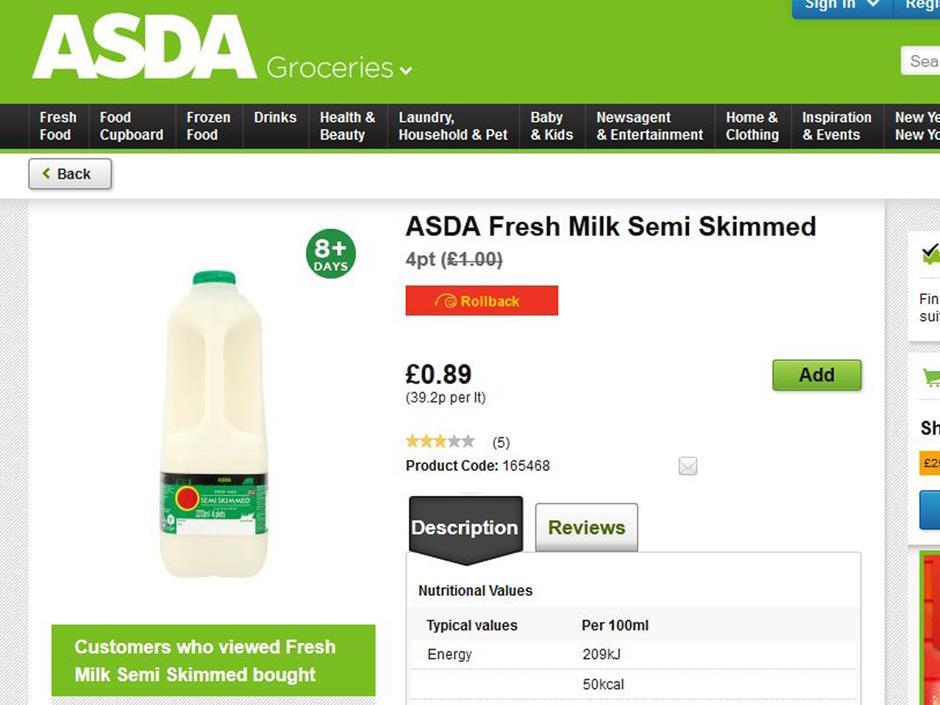Click the back arrow on the Back button

[x=47, y=173]
